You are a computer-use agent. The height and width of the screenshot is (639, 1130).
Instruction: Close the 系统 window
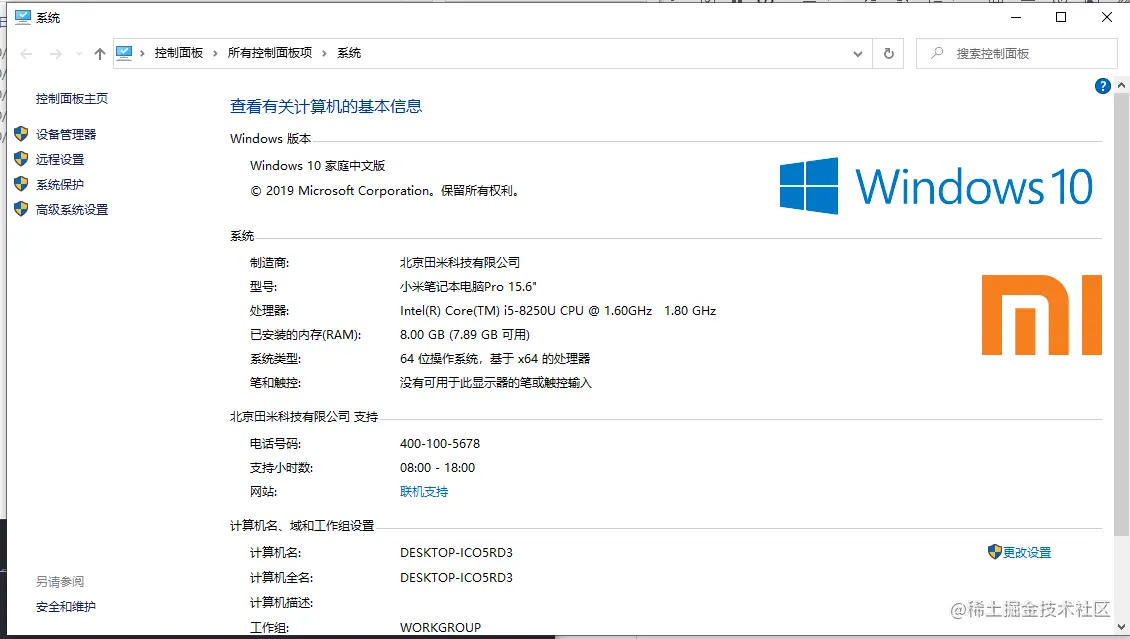tap(1107, 17)
